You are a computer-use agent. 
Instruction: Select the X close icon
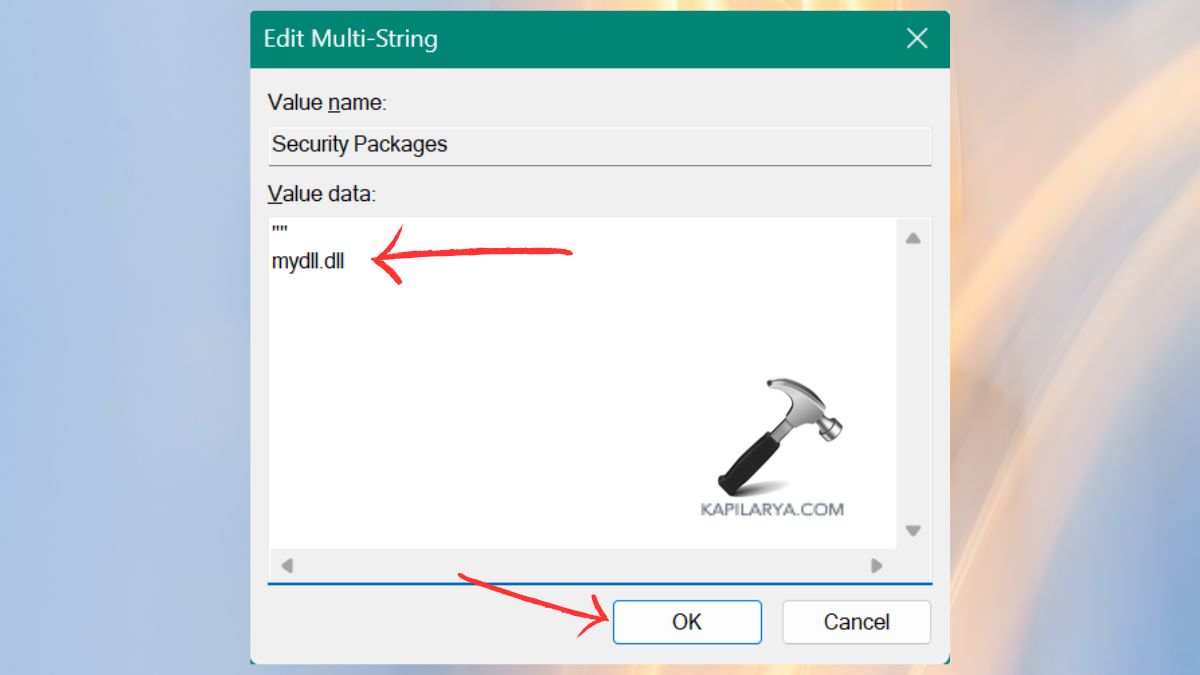click(916, 38)
